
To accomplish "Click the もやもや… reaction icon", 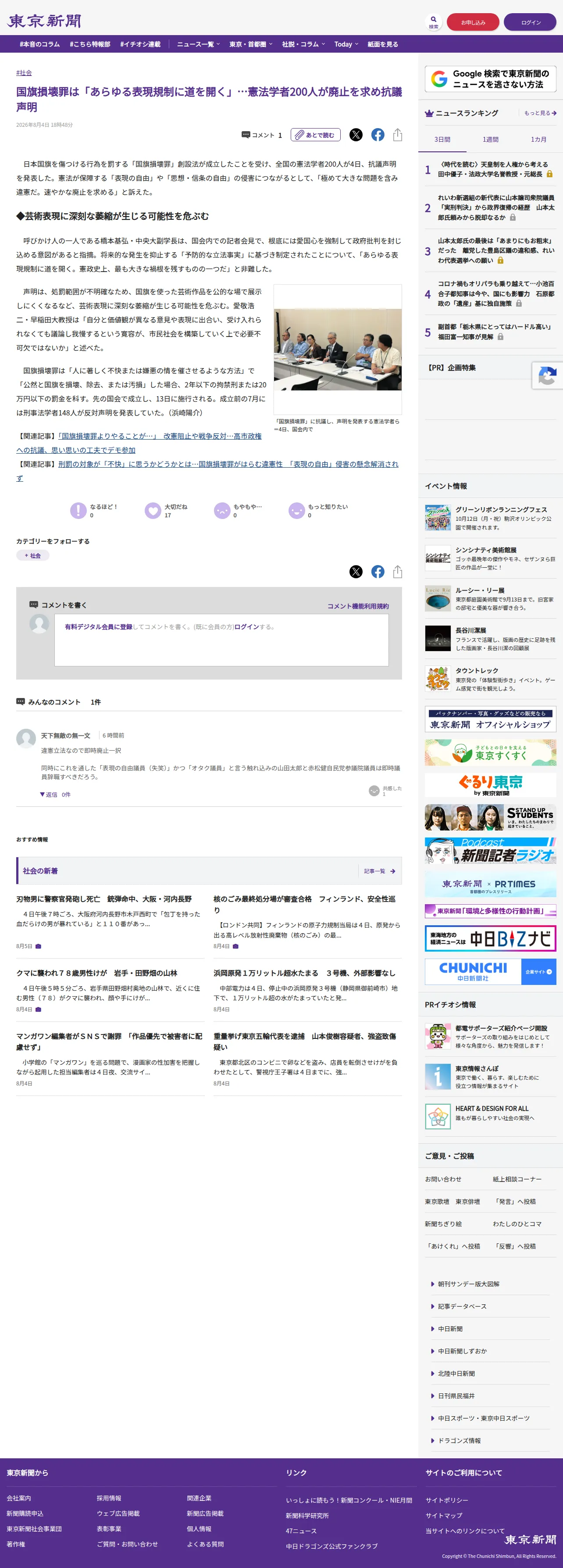I will 222,510.
